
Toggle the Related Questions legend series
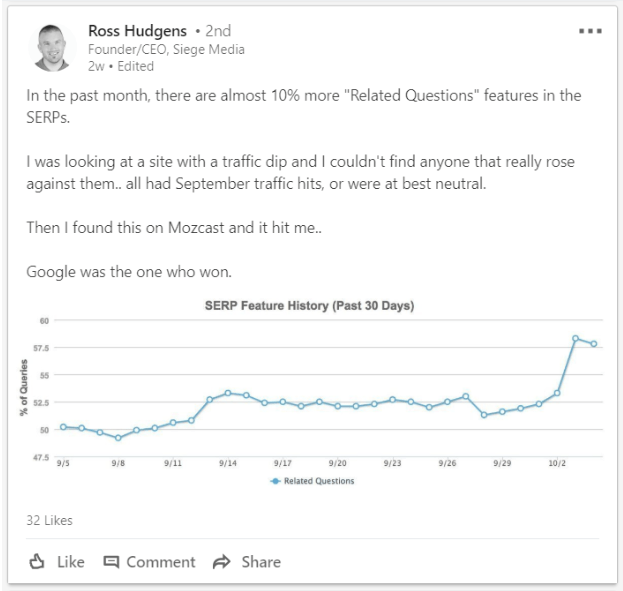pyautogui.click(x=319, y=481)
